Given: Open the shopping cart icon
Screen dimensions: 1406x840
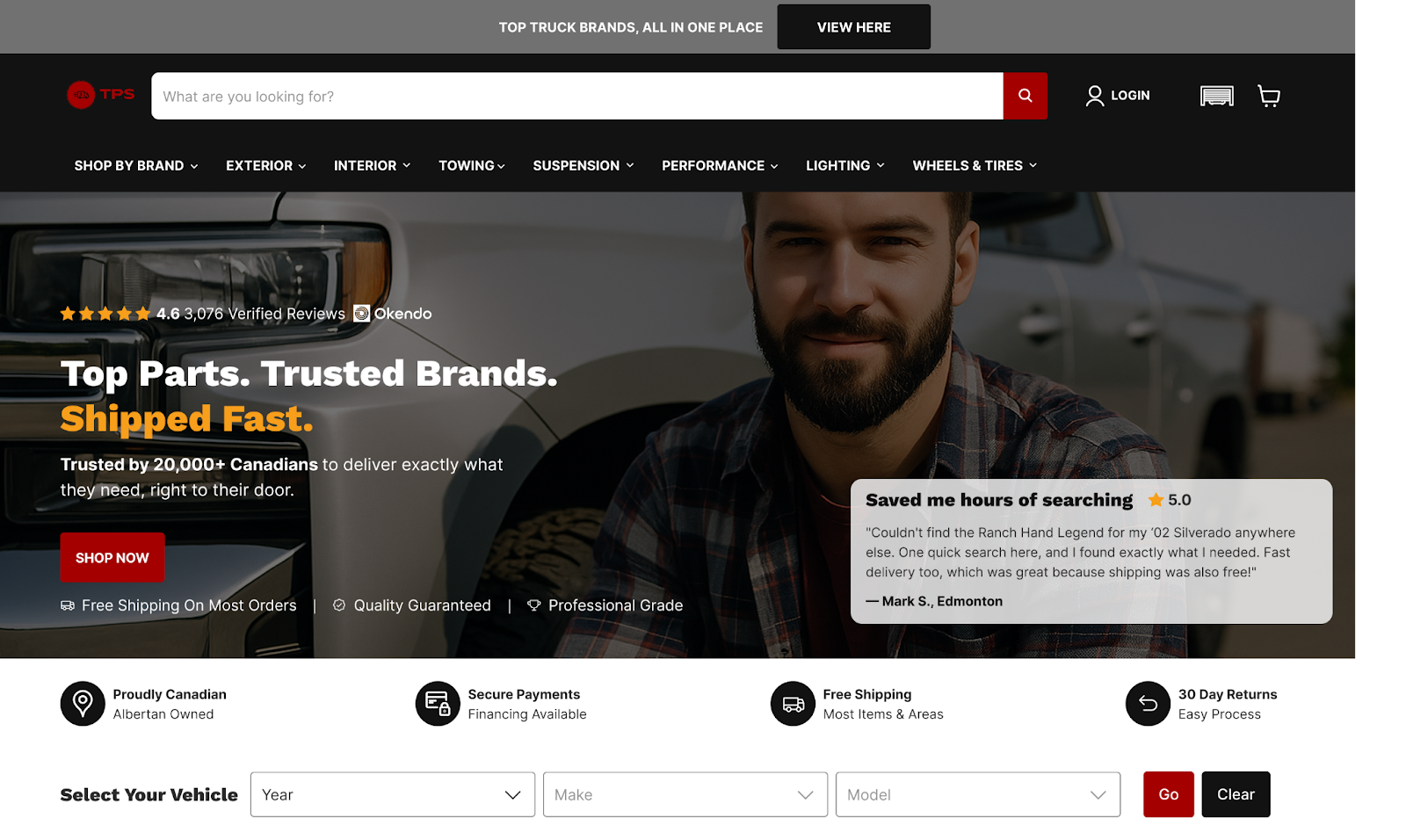Looking at the screenshot, I should (x=1268, y=96).
